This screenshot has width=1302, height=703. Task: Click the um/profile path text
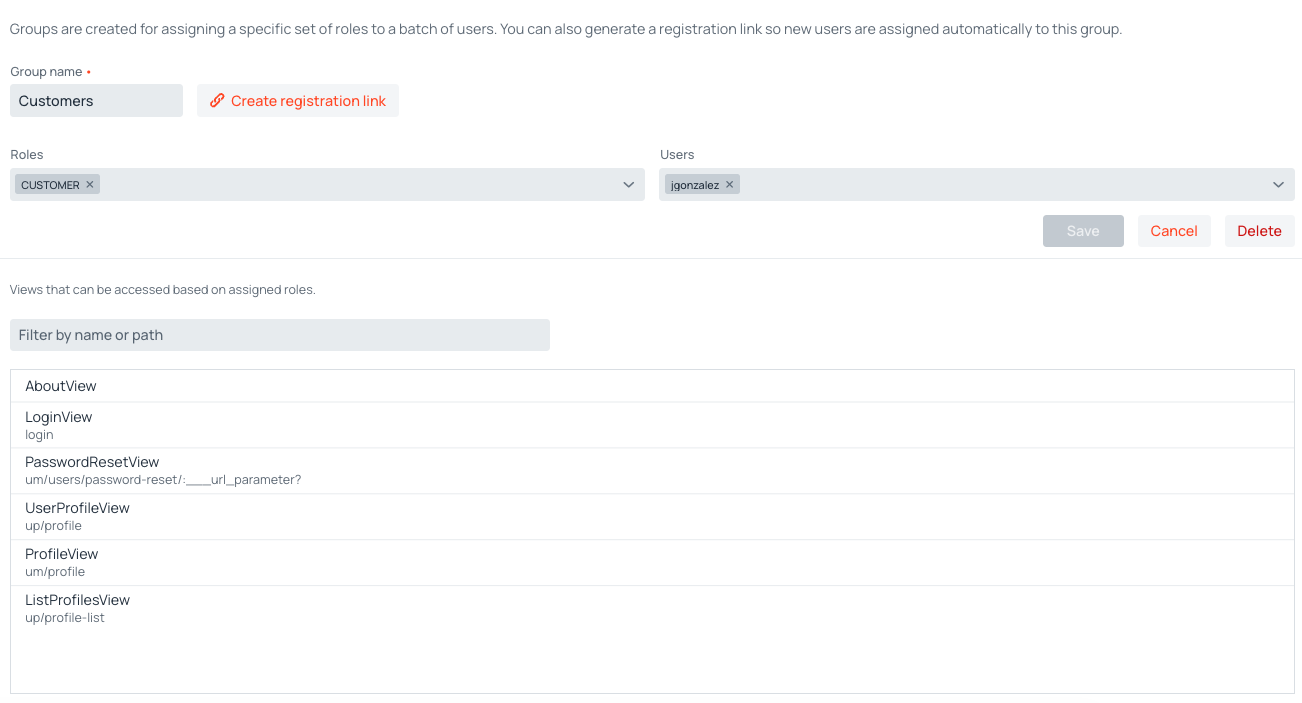pos(55,572)
